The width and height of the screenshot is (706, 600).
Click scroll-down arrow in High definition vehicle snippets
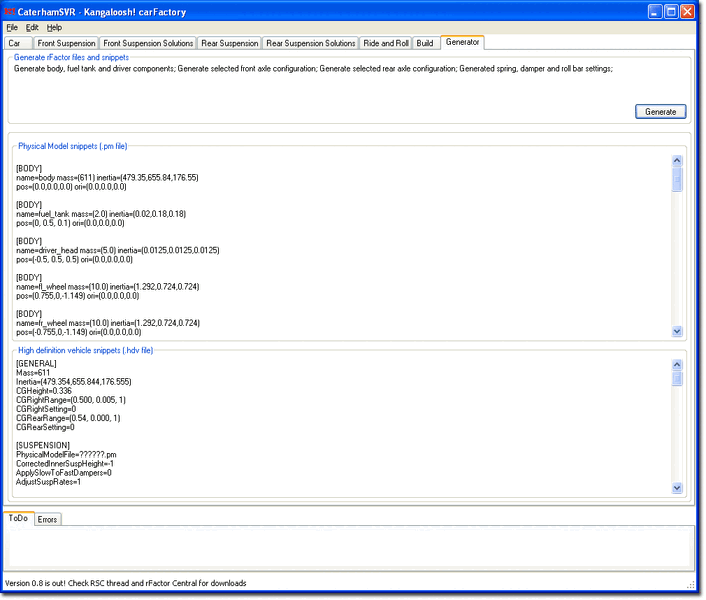[677, 488]
